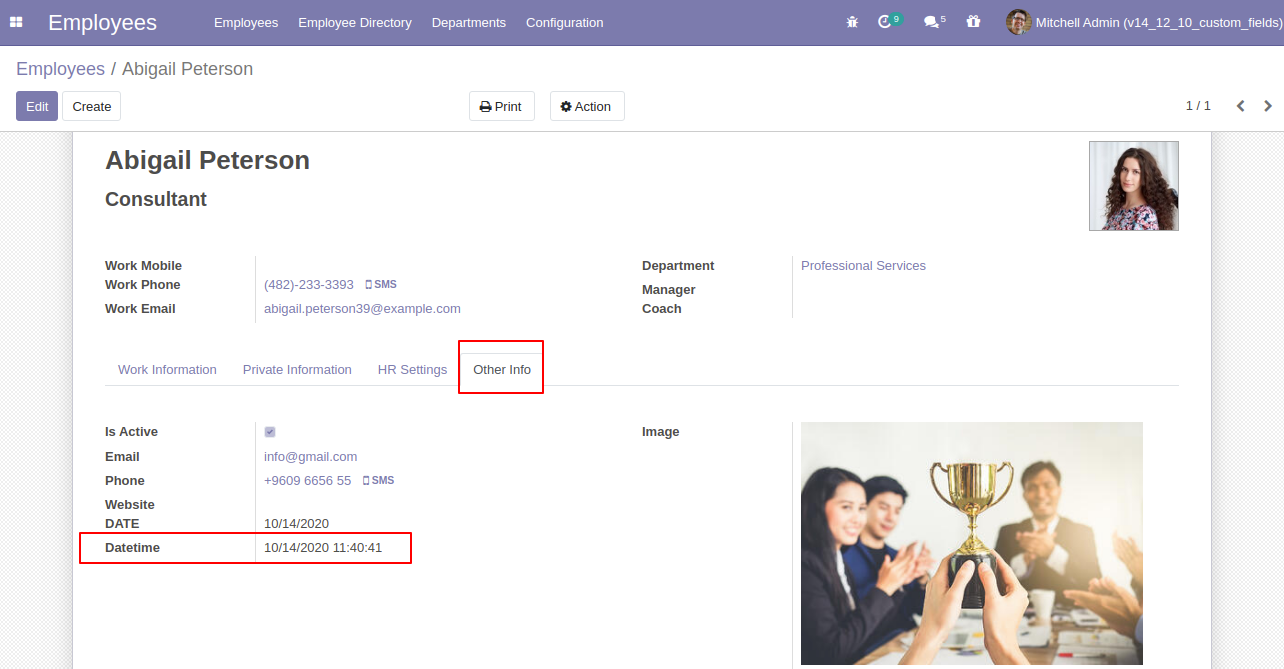Click the trophy image in Other Info
1284x669 pixels.
click(972, 544)
